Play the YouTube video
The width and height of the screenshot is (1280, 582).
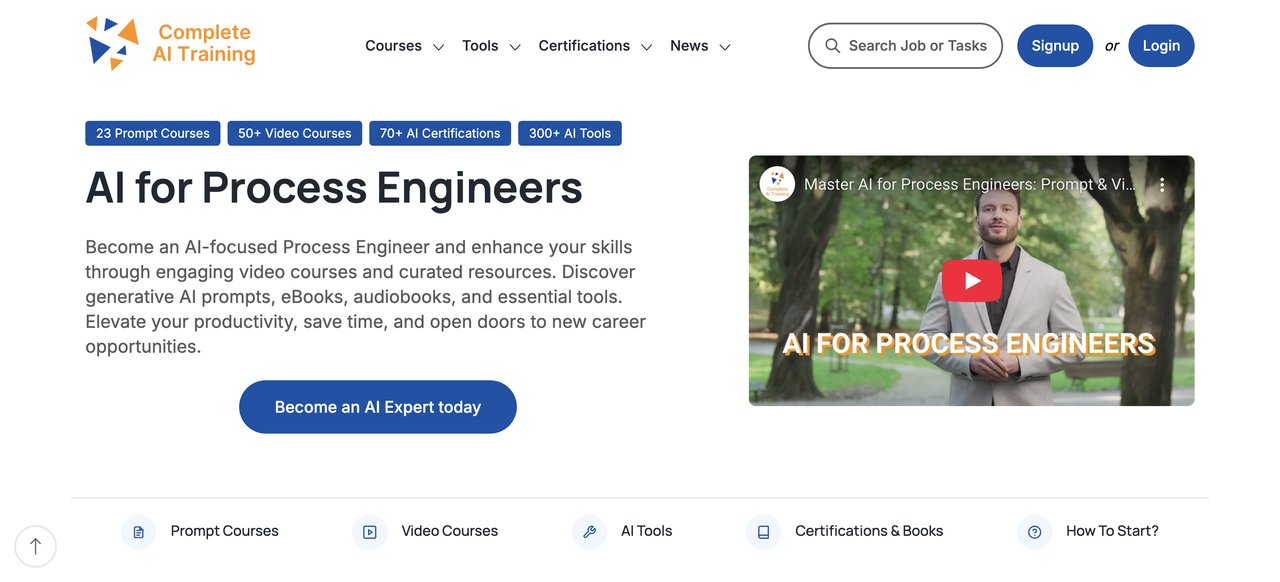971,281
